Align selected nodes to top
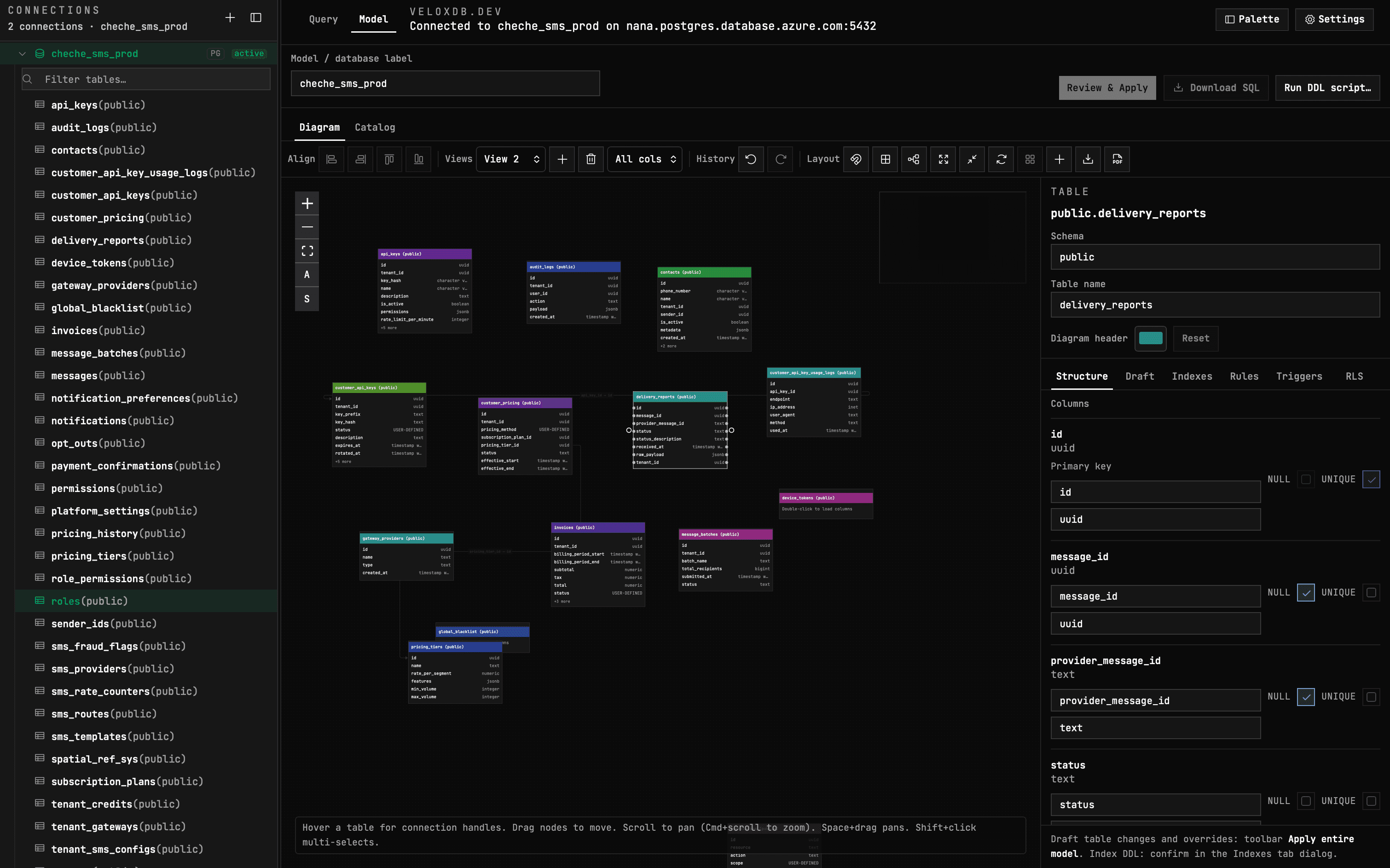The width and height of the screenshot is (1390, 868). click(x=389, y=159)
